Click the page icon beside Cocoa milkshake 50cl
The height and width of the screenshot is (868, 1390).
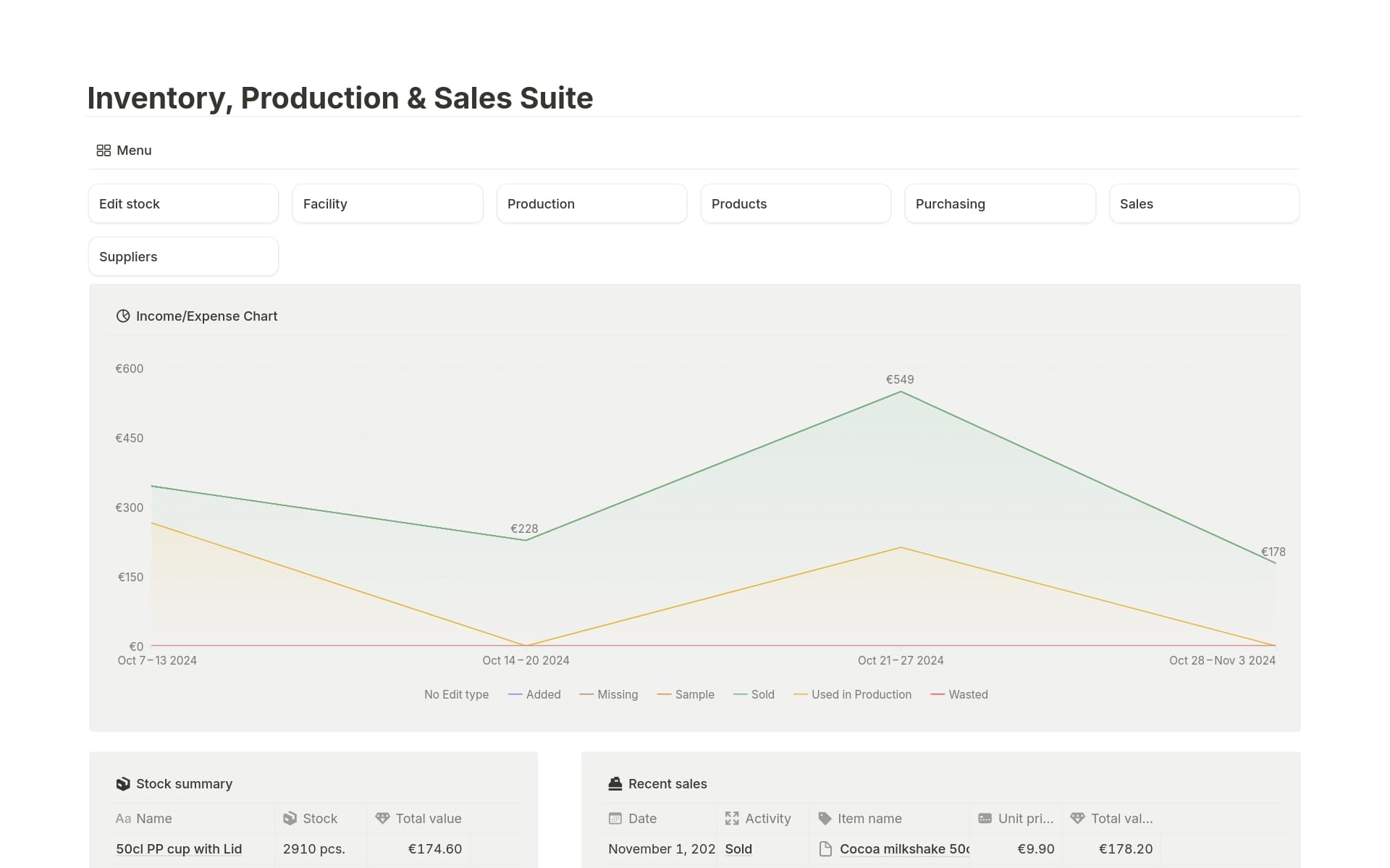tap(825, 848)
